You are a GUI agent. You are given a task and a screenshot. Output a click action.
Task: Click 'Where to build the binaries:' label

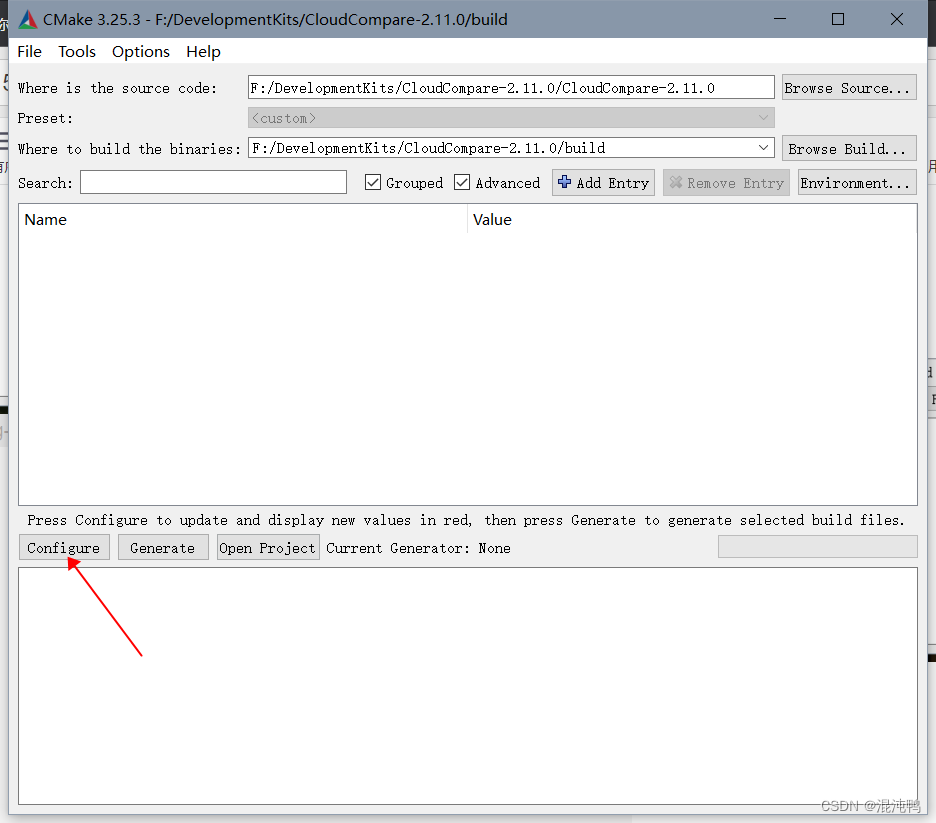click(130, 149)
